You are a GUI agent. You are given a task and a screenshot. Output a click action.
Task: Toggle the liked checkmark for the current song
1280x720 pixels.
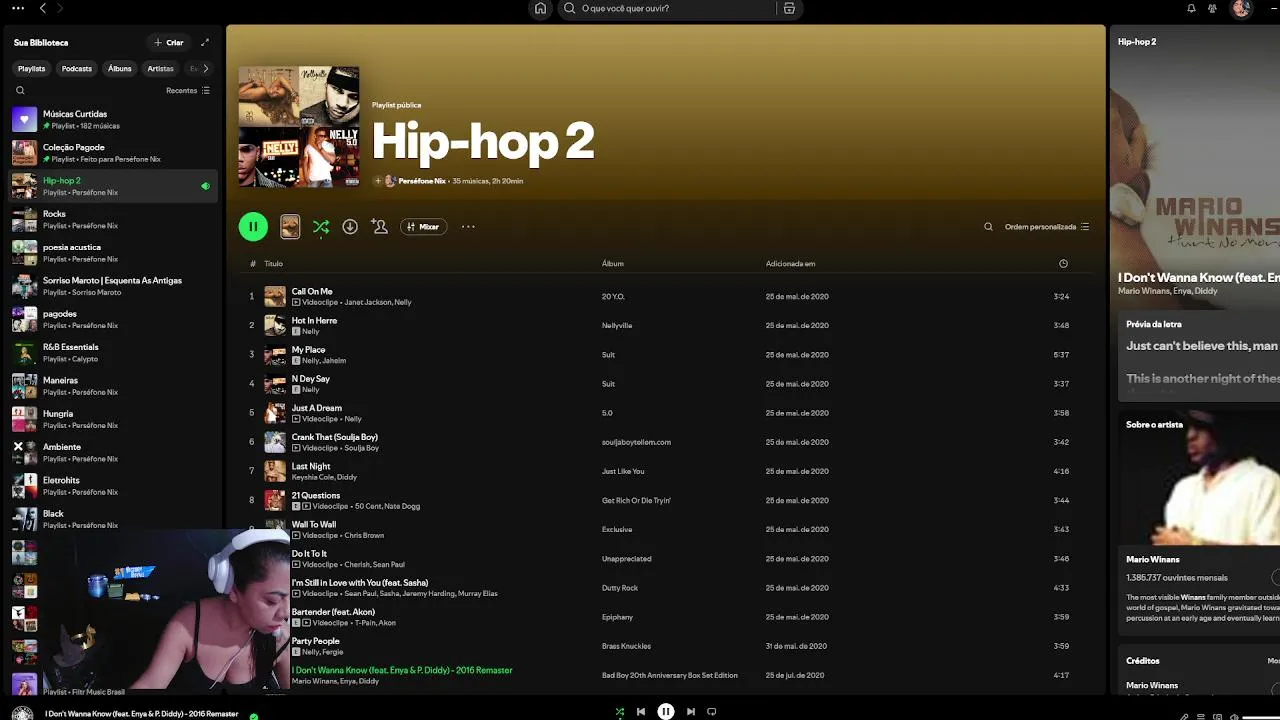(x=253, y=716)
